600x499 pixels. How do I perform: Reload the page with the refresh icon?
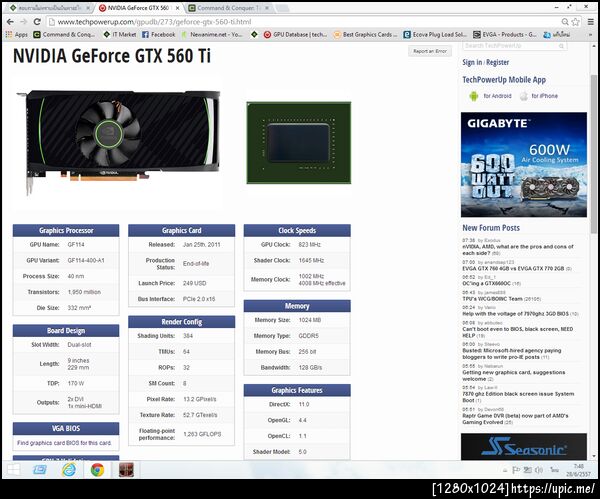tap(37, 22)
